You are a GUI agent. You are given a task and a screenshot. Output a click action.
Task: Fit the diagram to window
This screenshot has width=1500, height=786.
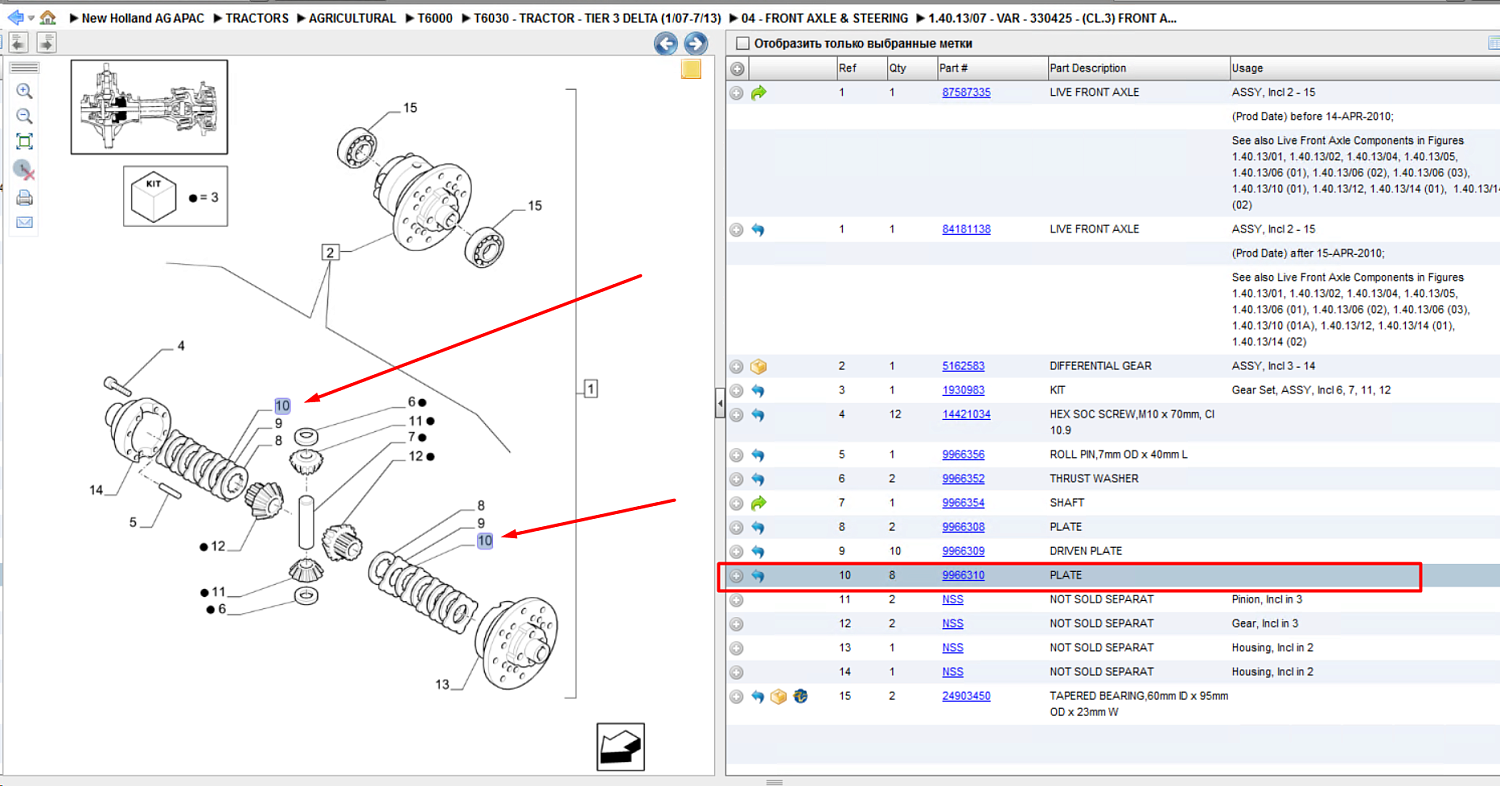[25, 142]
